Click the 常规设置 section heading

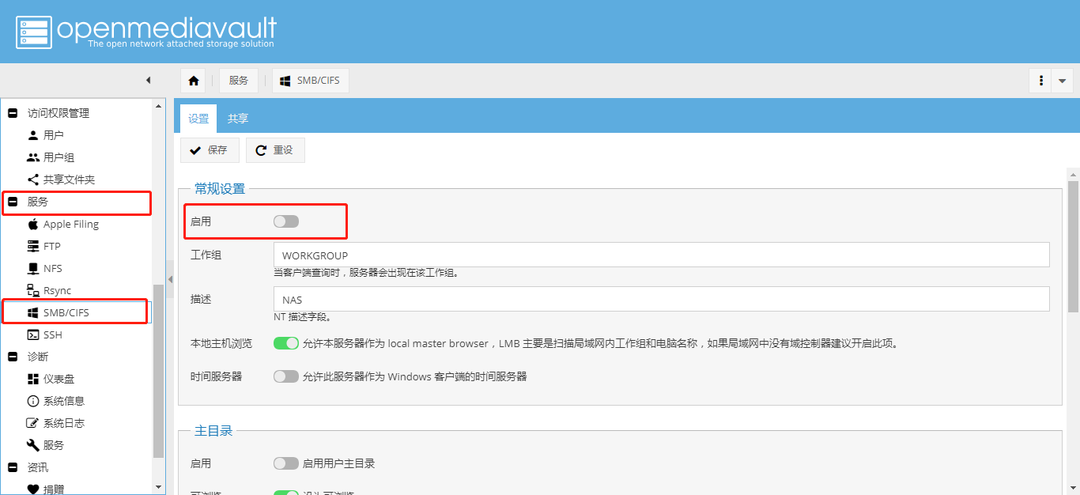(x=219, y=187)
